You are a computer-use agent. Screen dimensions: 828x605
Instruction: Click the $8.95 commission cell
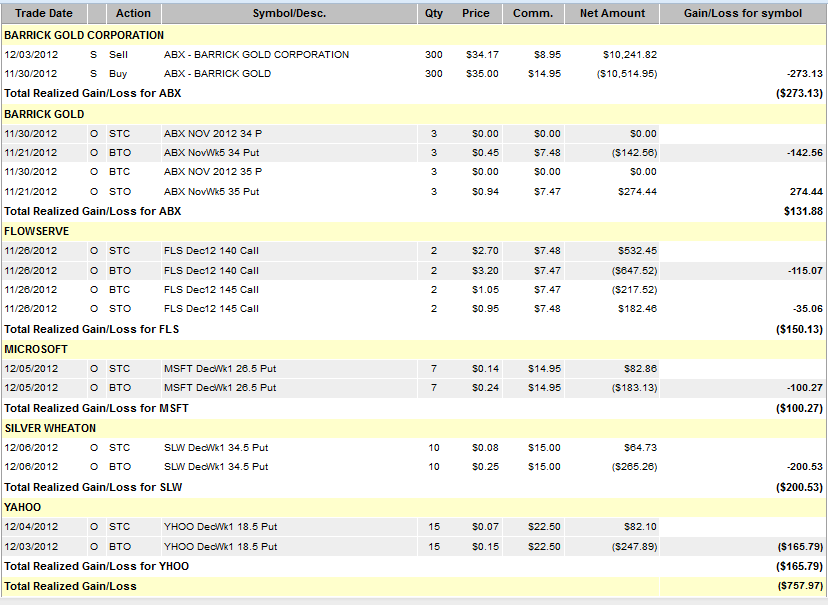[x=547, y=54]
